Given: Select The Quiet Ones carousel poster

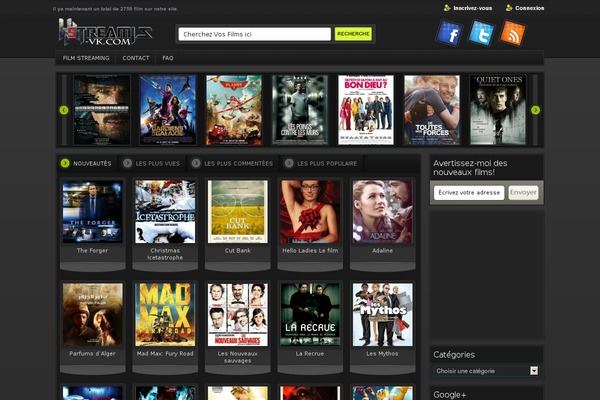Looking at the screenshot, I should 498,110.
